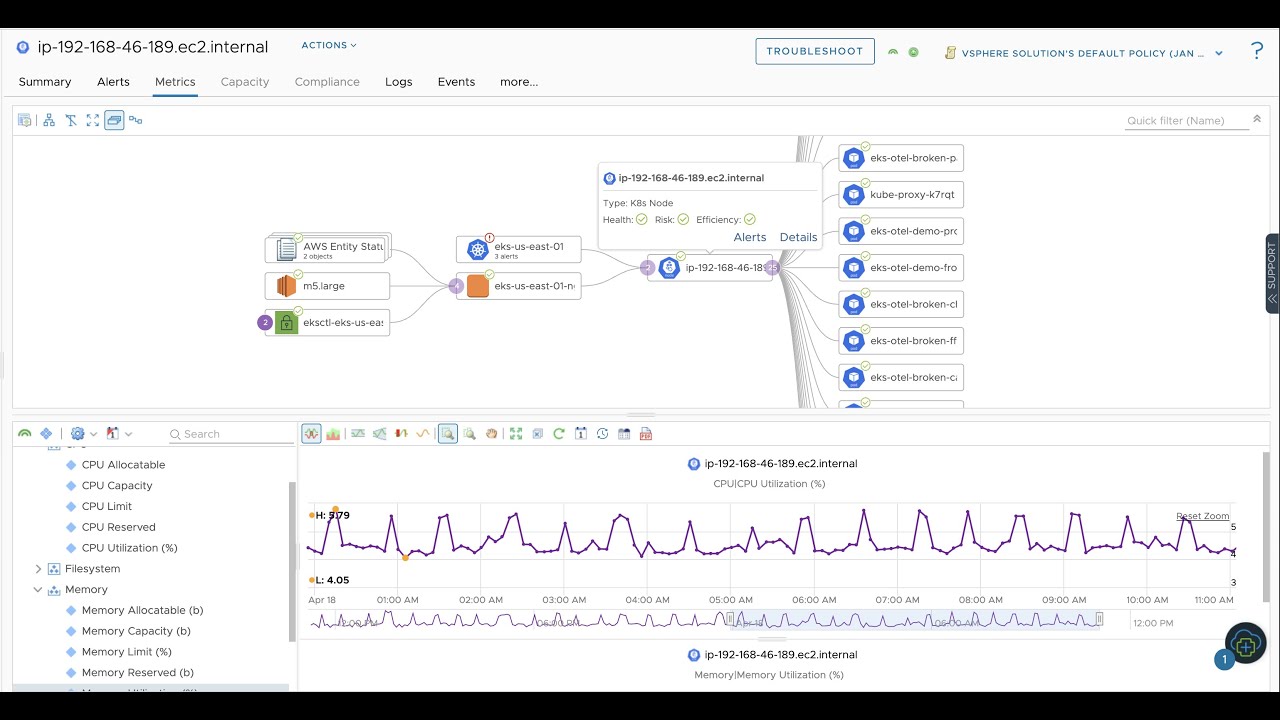The height and width of the screenshot is (720, 1280).
Task: Click the date controls calendar icon
Action: click(x=581, y=434)
